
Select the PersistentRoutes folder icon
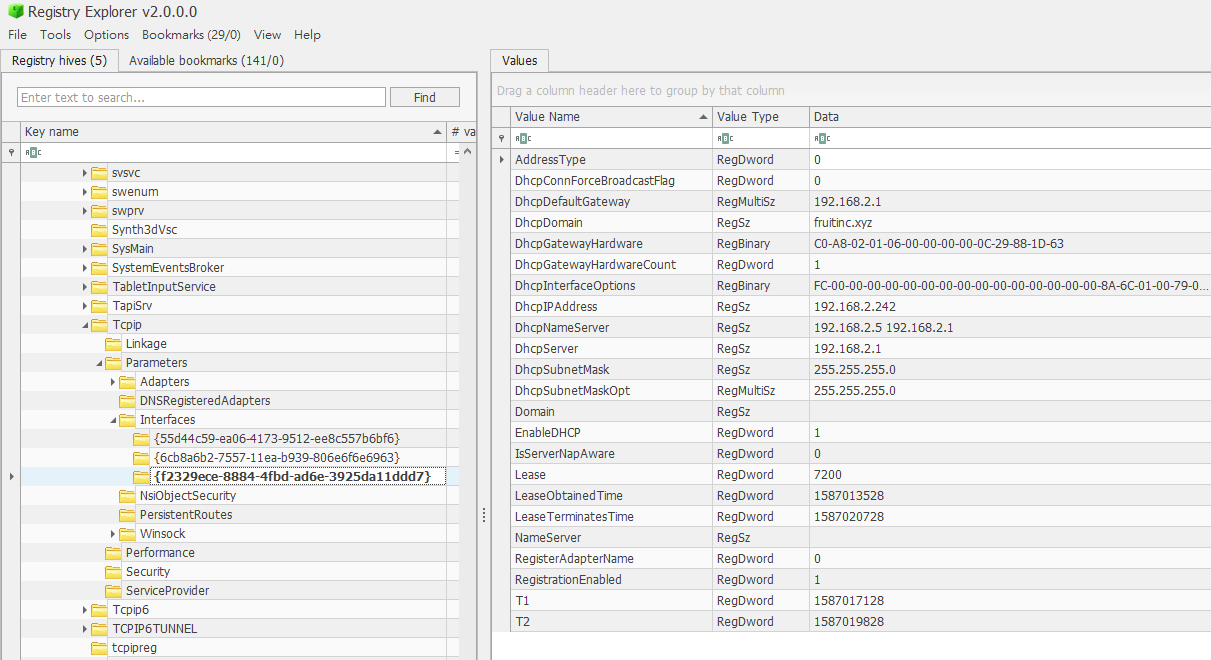(x=127, y=515)
